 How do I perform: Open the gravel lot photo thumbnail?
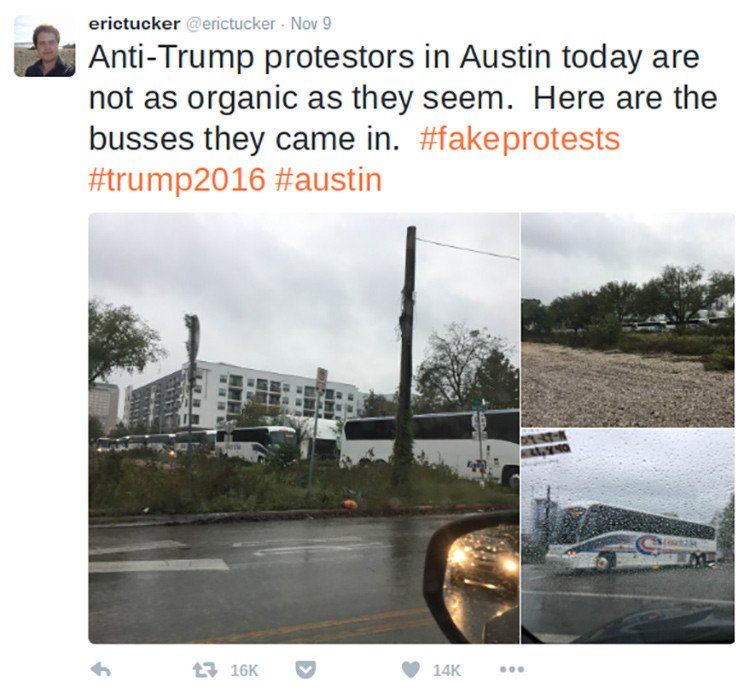[x=628, y=320]
